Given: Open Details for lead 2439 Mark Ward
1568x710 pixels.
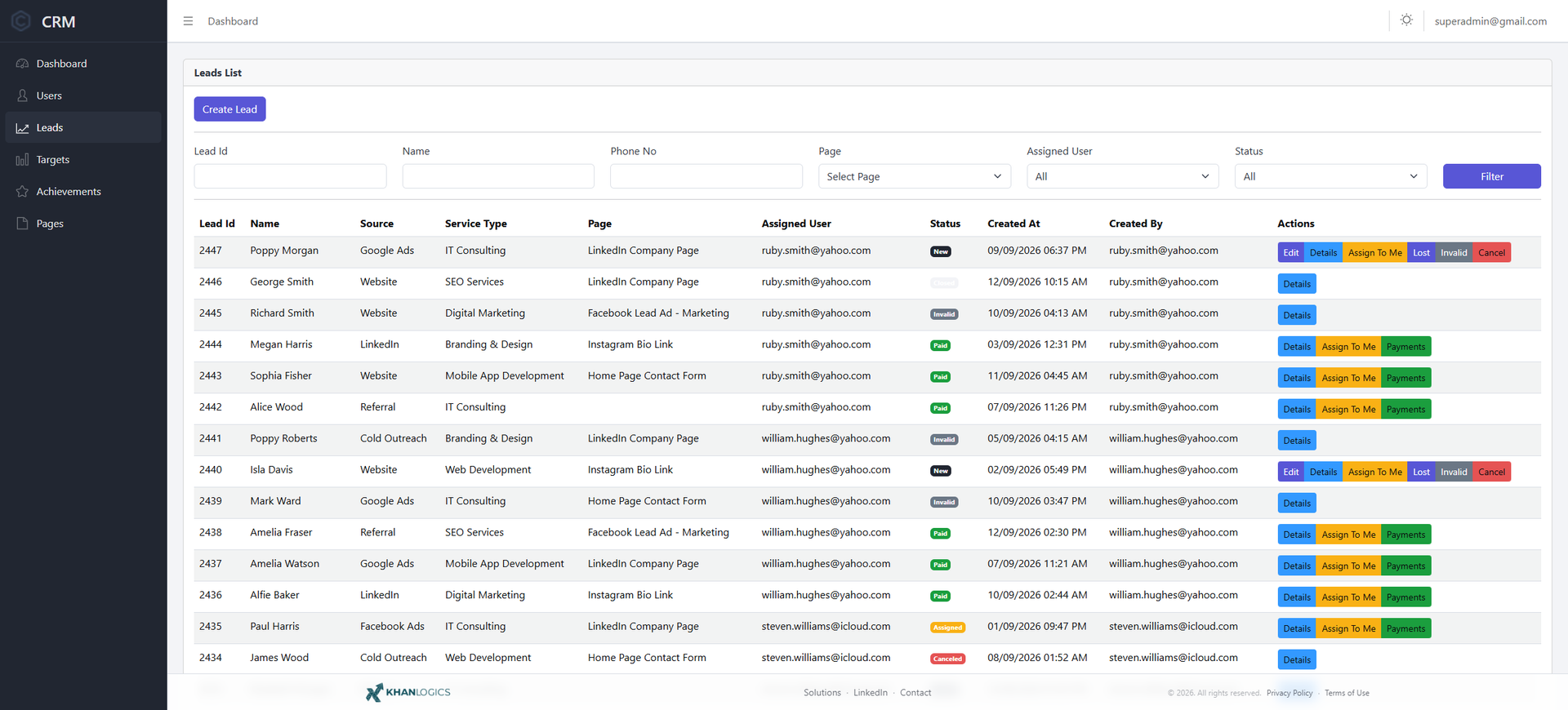Looking at the screenshot, I should (x=1297, y=504).
